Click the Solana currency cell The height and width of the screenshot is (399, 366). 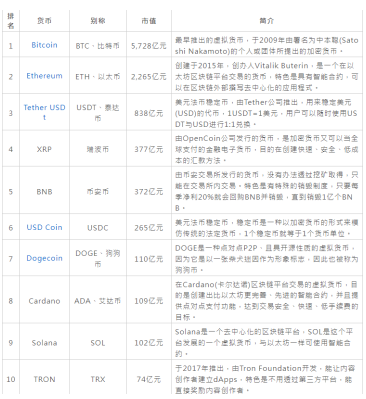[44, 343]
